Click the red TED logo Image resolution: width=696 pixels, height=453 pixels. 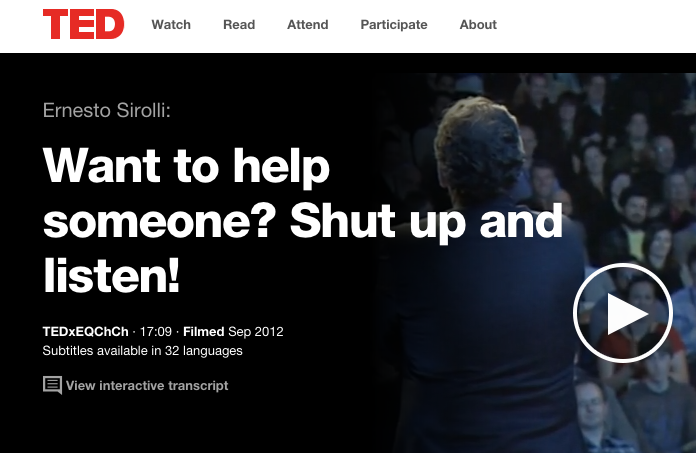(83, 24)
